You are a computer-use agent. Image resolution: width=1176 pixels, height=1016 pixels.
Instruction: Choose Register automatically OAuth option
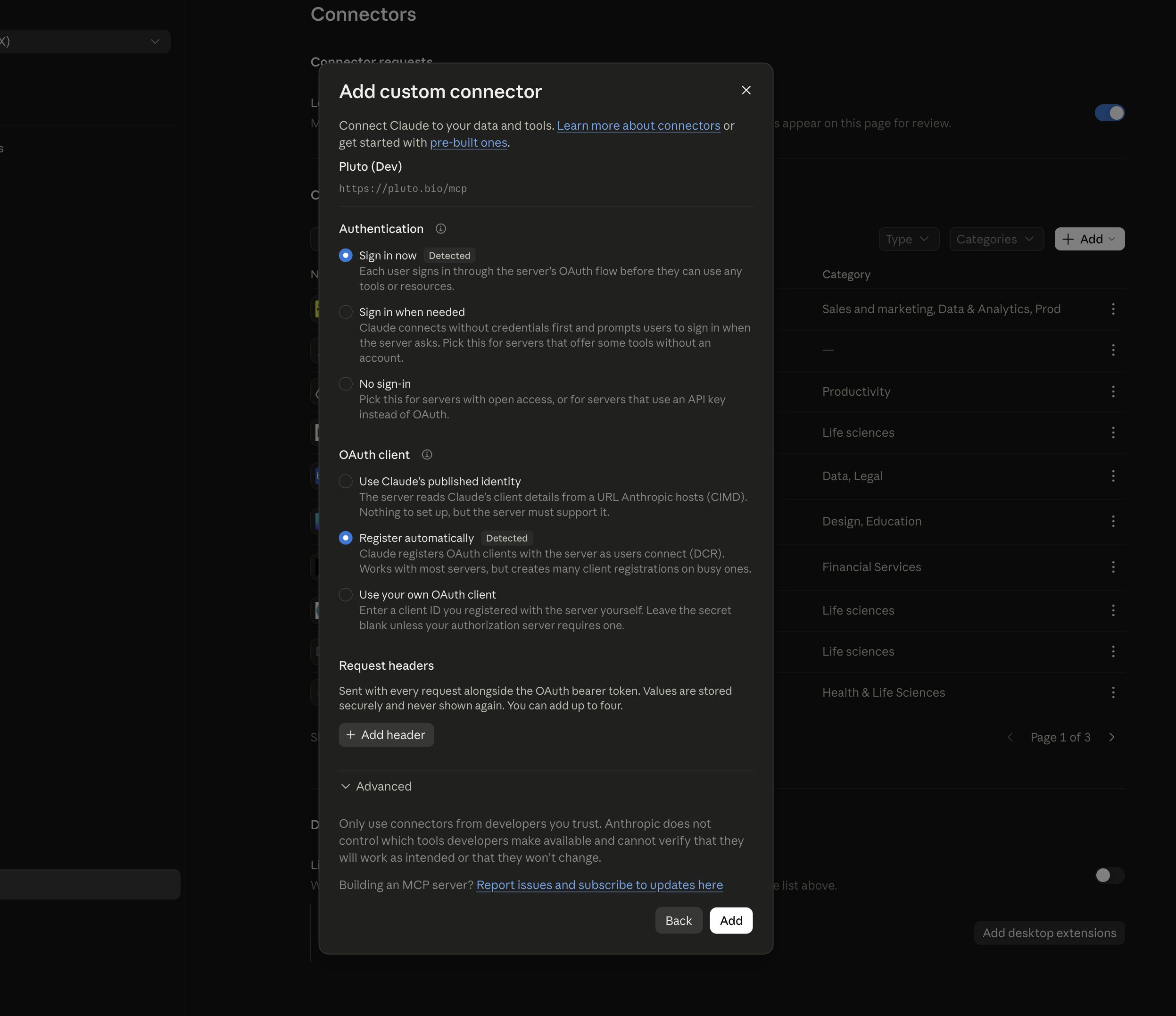tap(345, 538)
